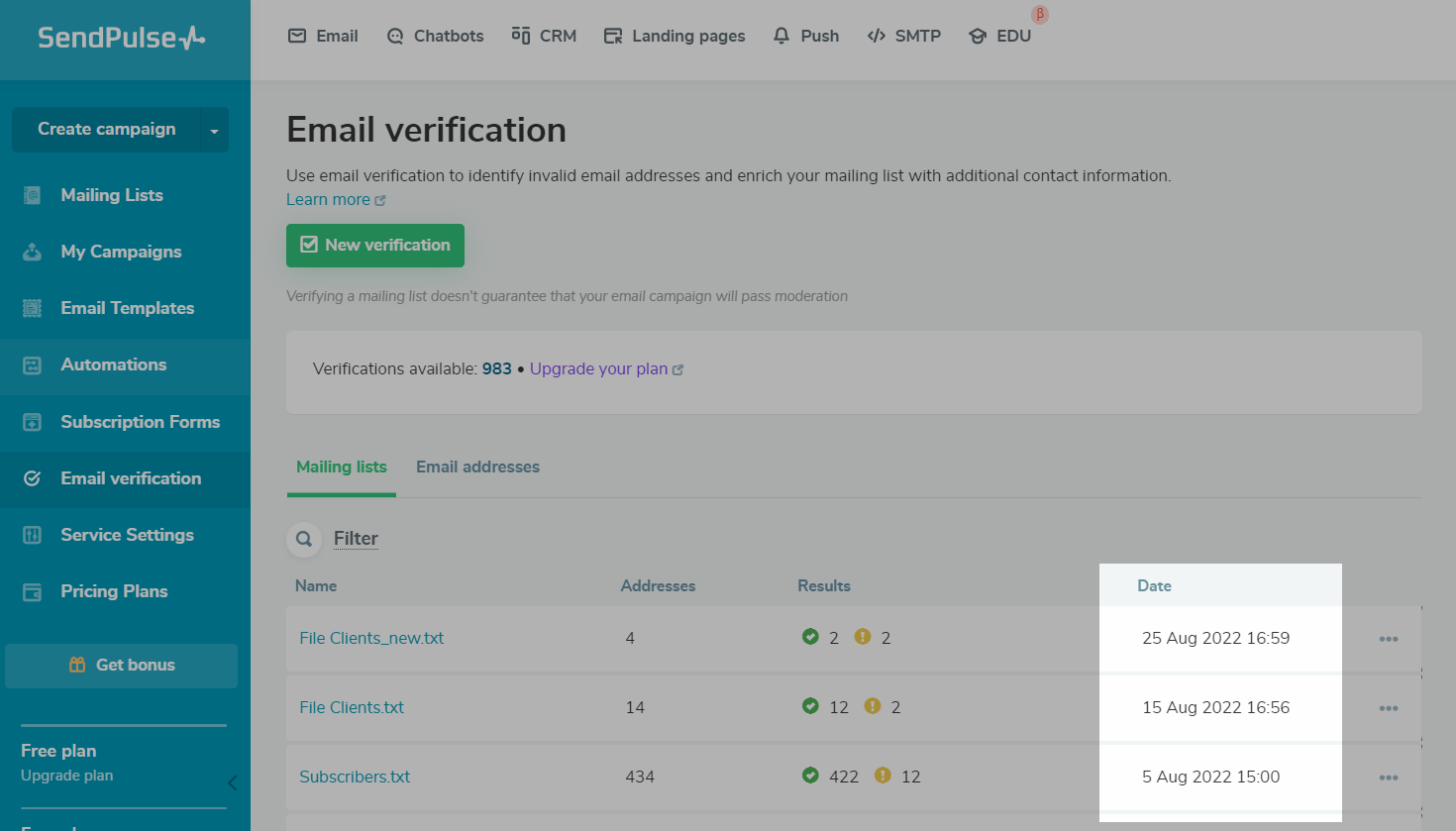This screenshot has height=831, width=1456.
Task: Switch to the Email addresses tab
Action: 477,467
